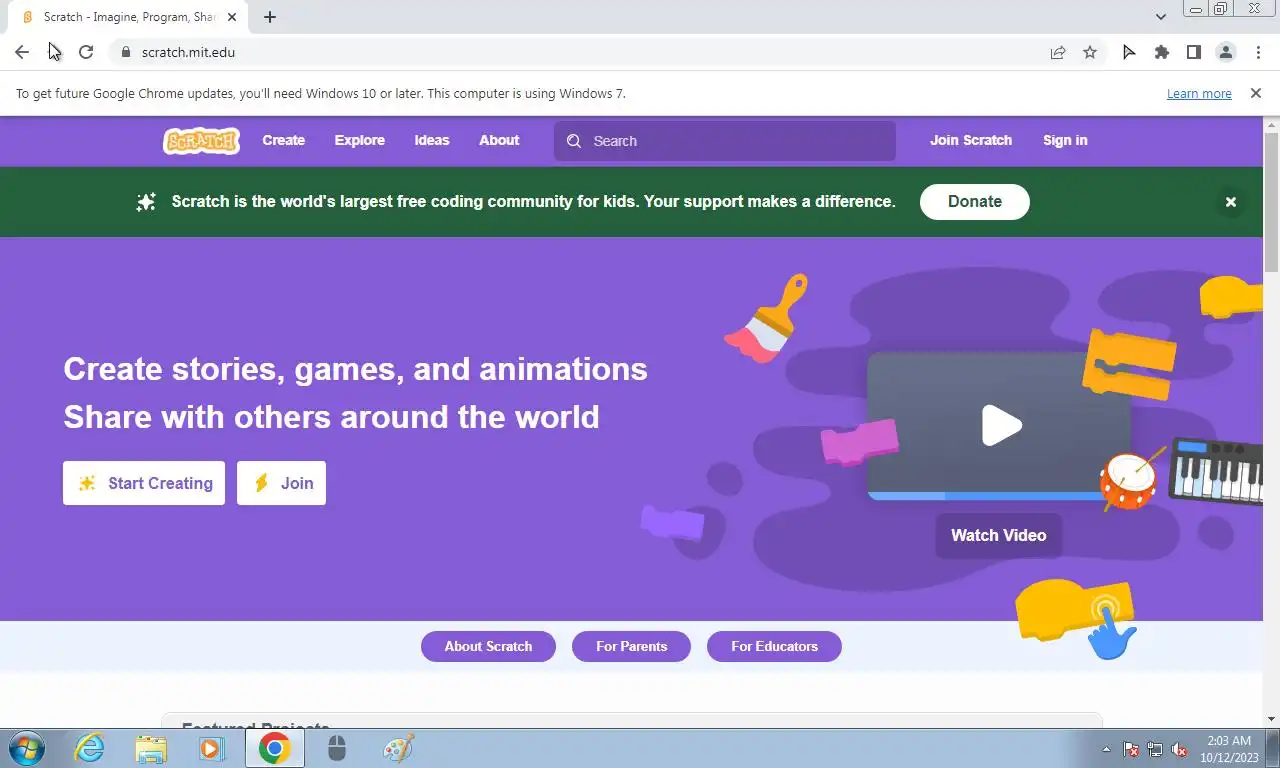Screen dimensions: 1280x768
Task: Click the Chrome taskbar icon
Action: coord(274,748)
